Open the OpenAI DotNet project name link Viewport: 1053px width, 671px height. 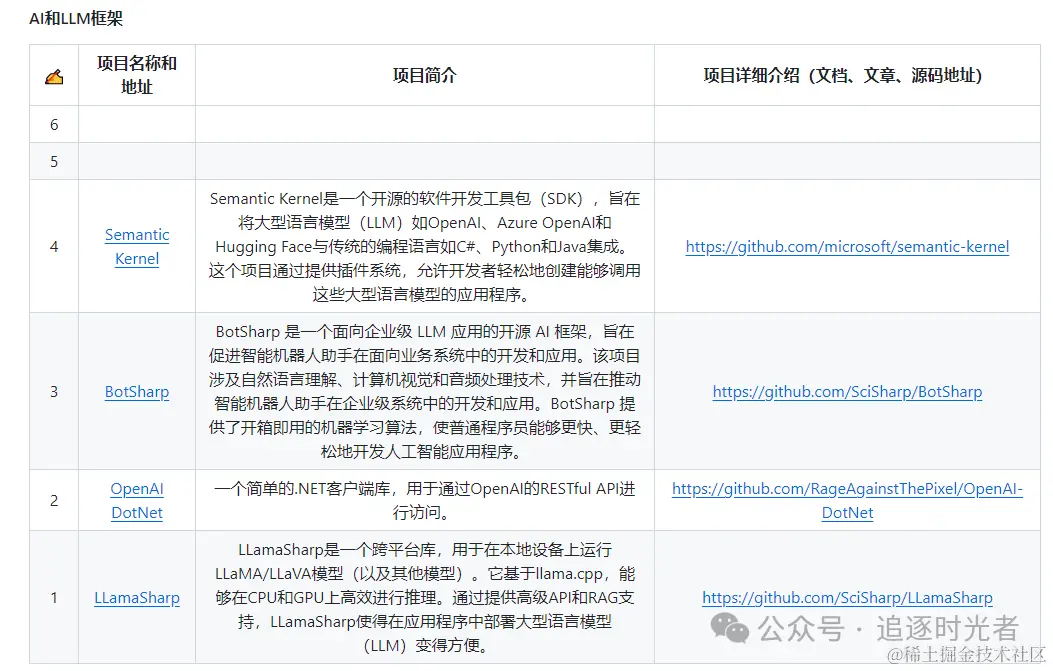tap(137, 500)
